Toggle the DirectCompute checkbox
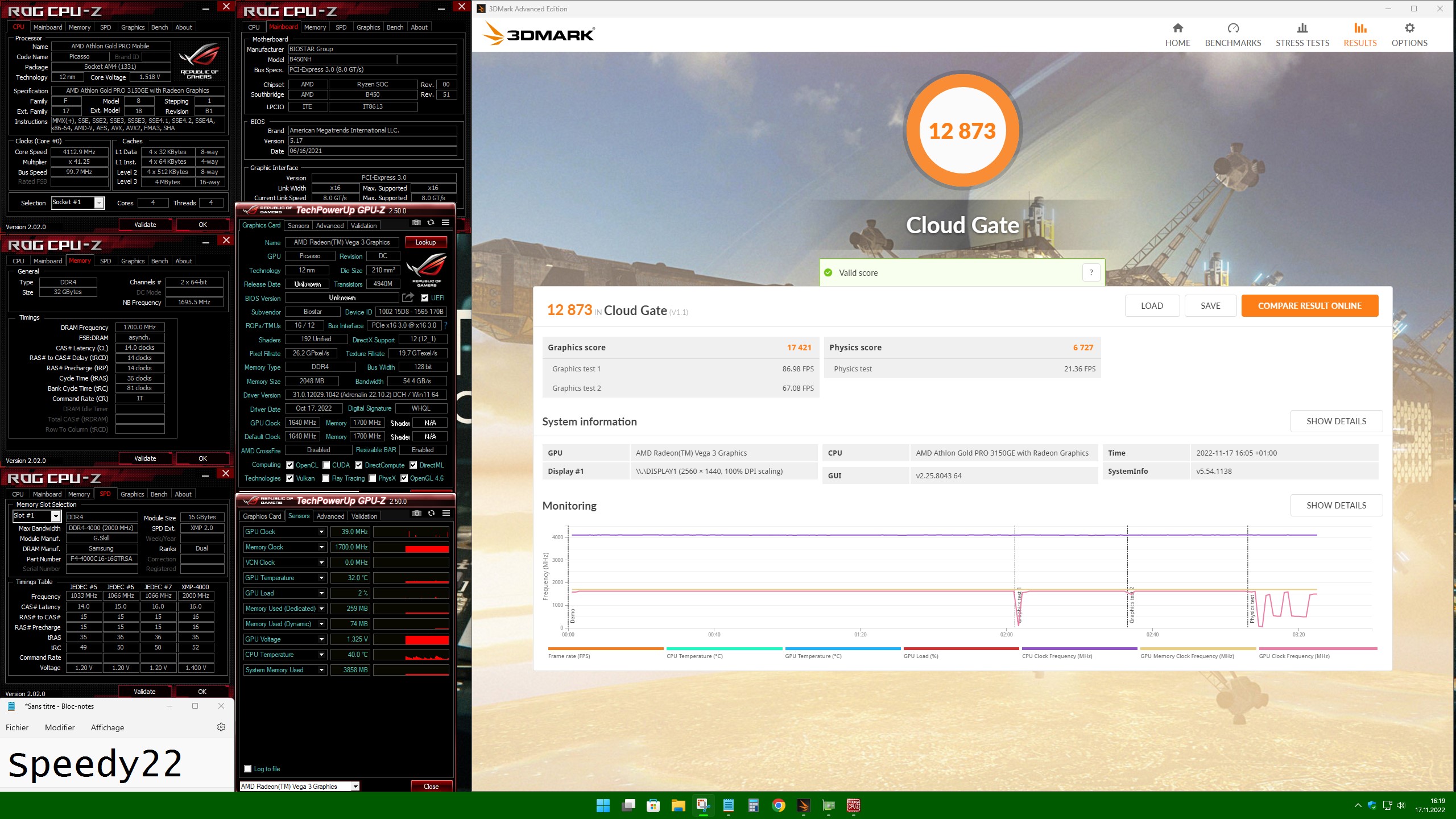The image size is (1456, 819). [359, 465]
